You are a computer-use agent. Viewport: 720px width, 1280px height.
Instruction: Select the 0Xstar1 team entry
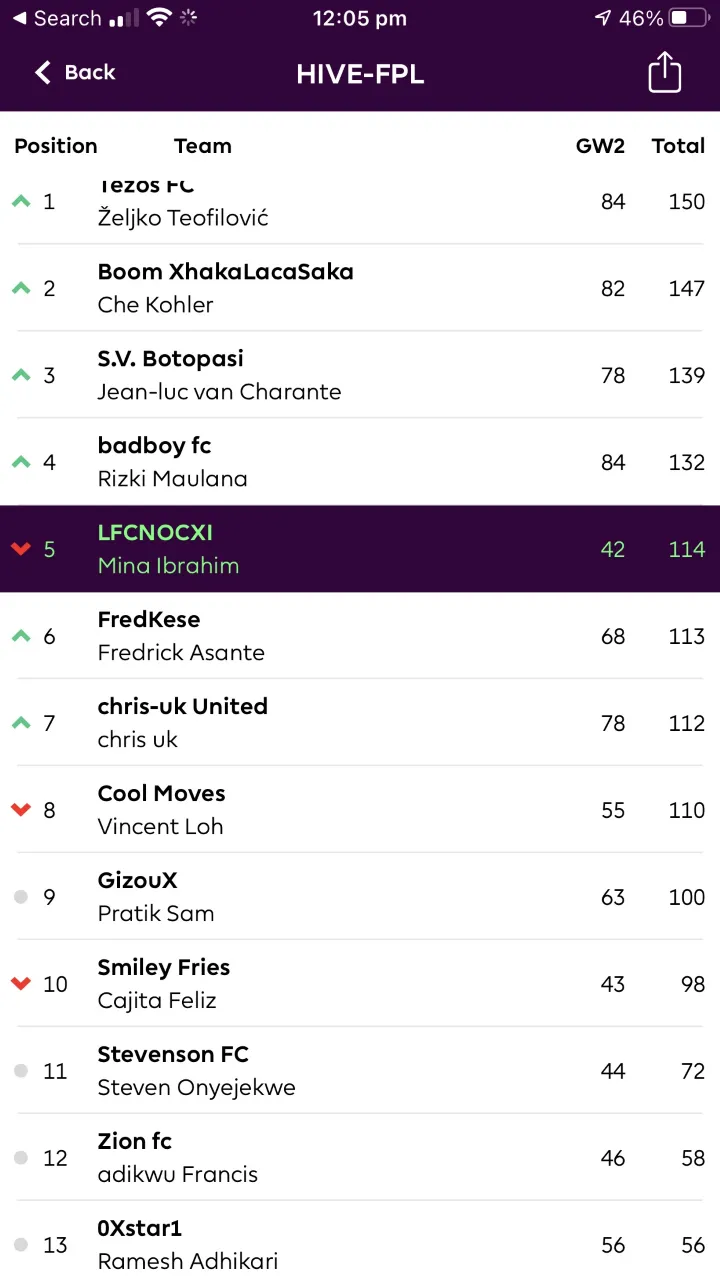tap(360, 1241)
